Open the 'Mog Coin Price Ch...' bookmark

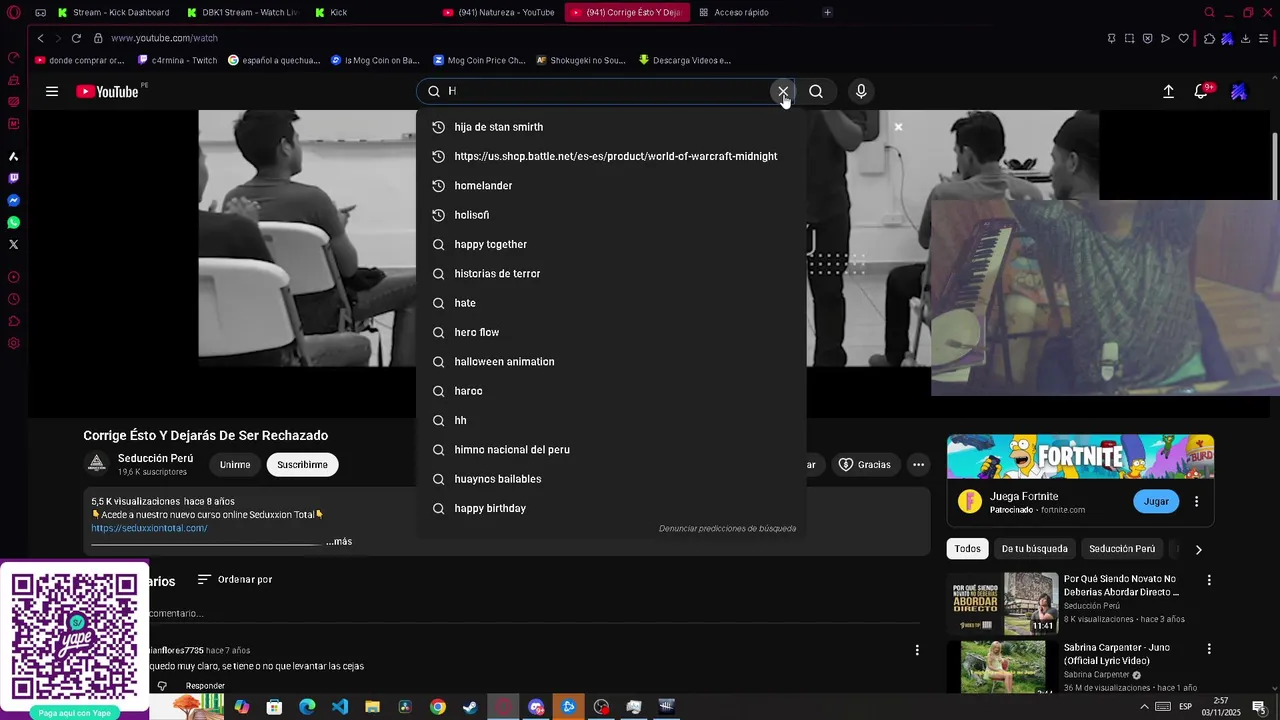[x=479, y=60]
